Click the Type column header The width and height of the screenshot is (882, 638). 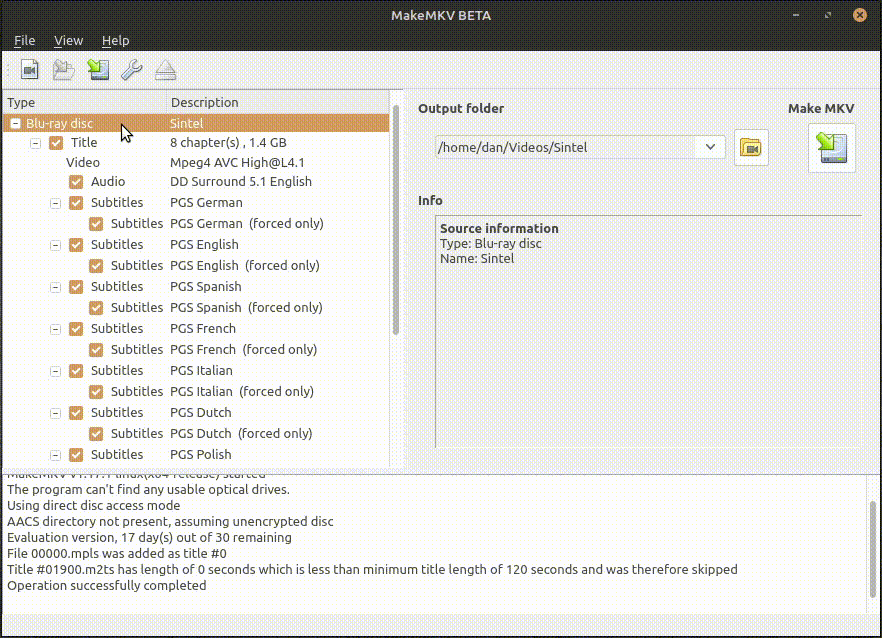click(x=84, y=102)
